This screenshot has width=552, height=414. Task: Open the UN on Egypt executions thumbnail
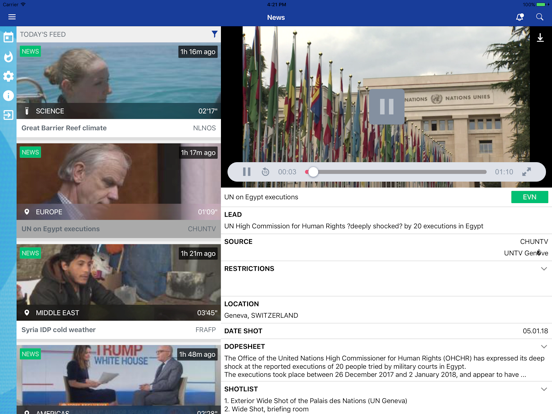119,182
